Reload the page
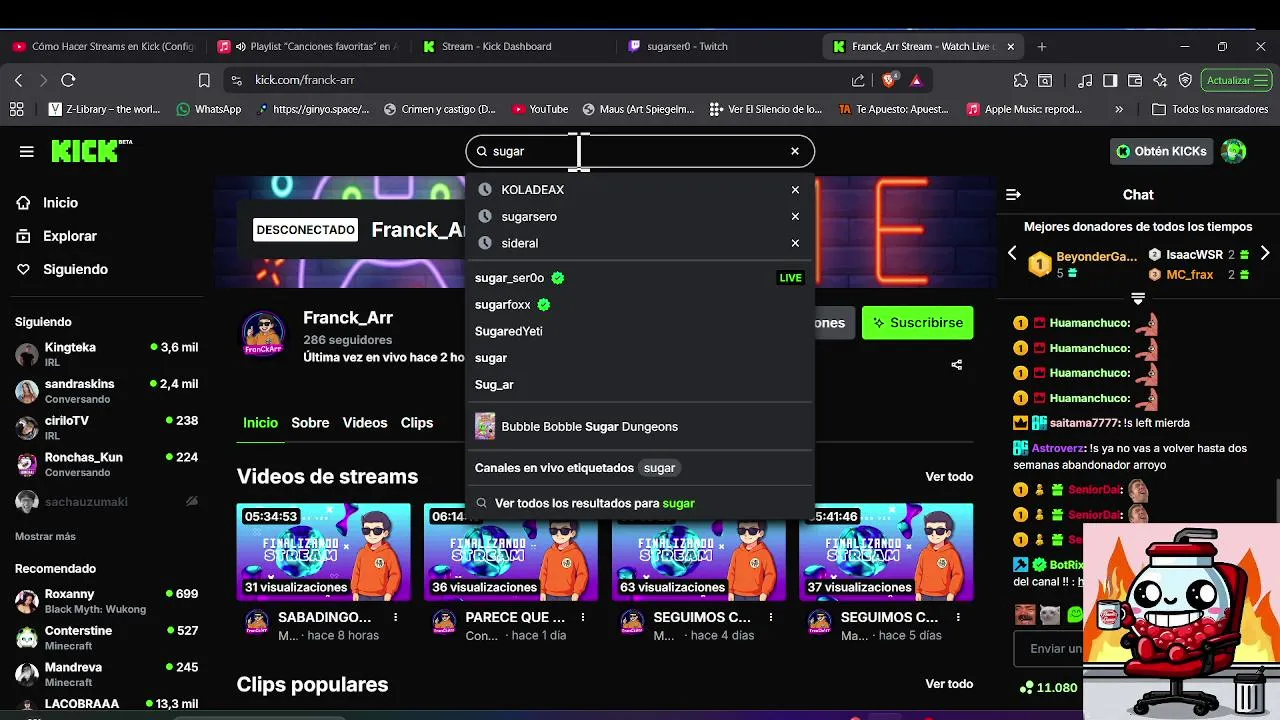This screenshot has height=720, width=1280. 68,80
